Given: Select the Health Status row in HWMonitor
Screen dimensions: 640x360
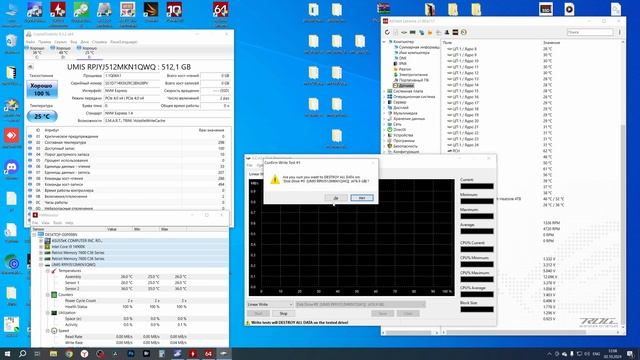Looking at the screenshot, I should coord(130,307).
